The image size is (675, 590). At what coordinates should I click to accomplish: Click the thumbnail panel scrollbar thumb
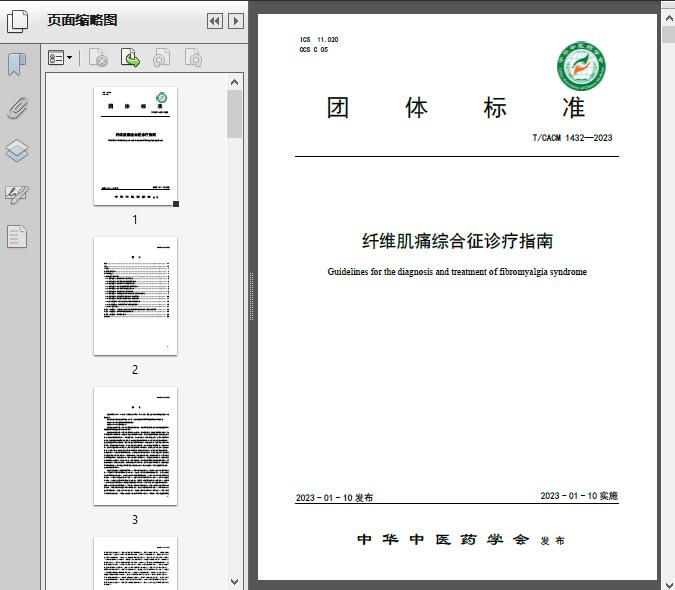tap(234, 114)
